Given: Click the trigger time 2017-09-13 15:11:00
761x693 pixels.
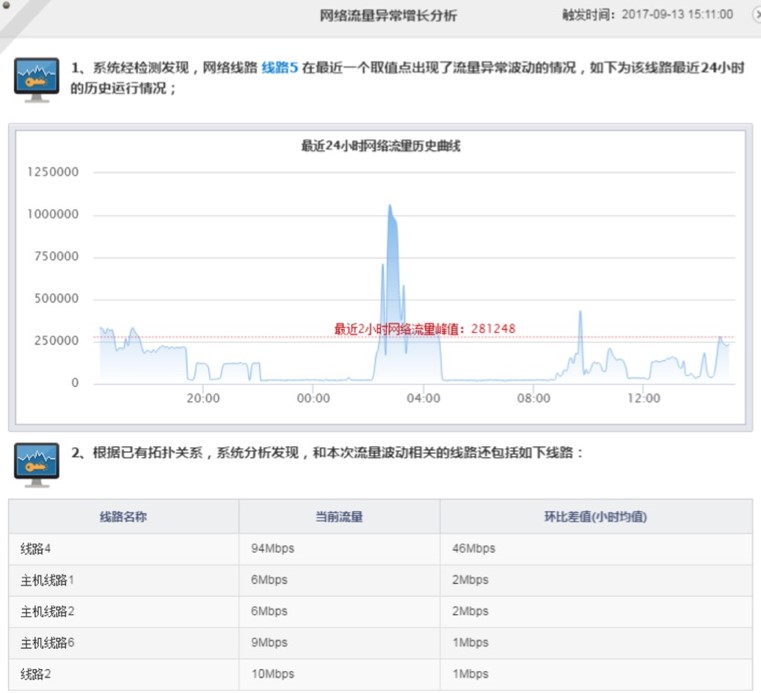Looking at the screenshot, I should click(676, 15).
